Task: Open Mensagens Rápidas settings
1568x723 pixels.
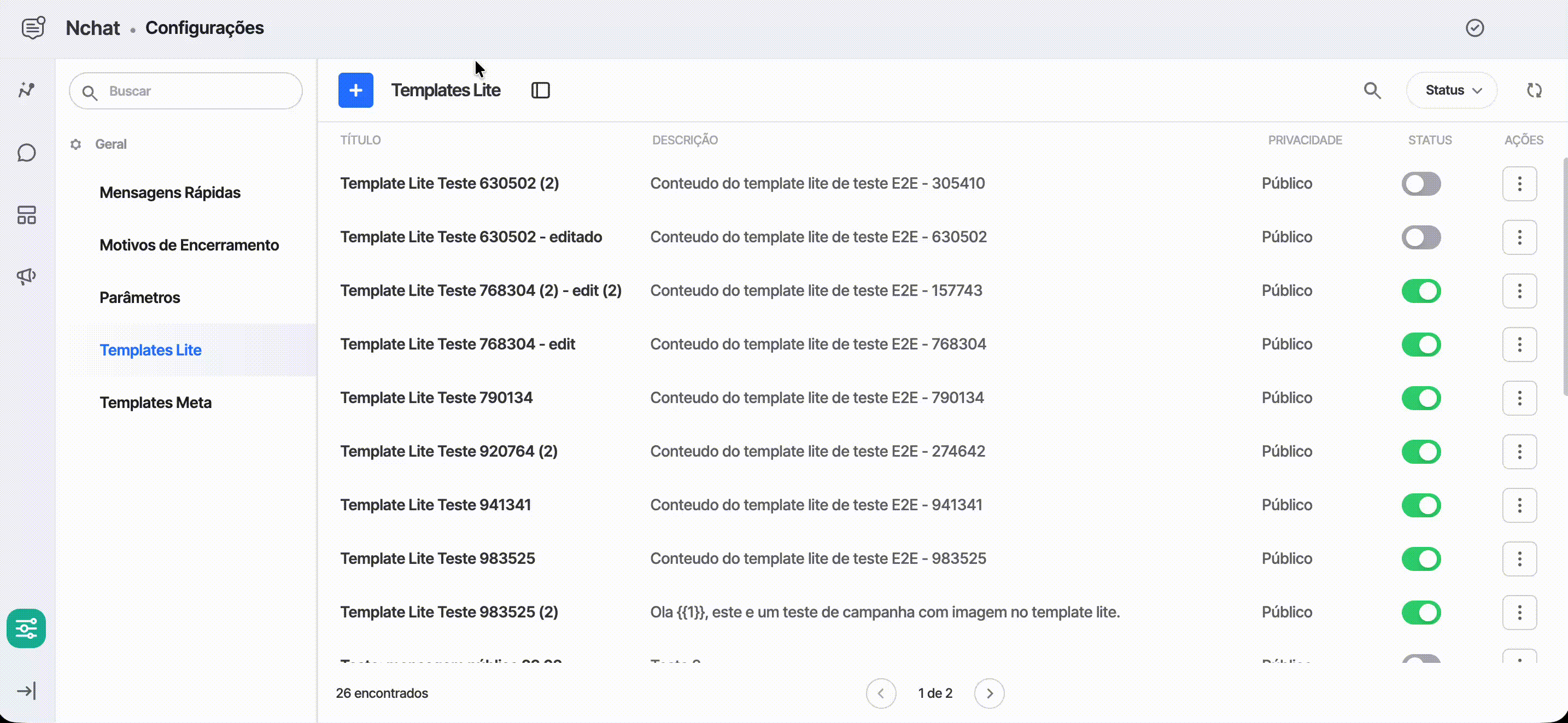Action: coord(170,193)
